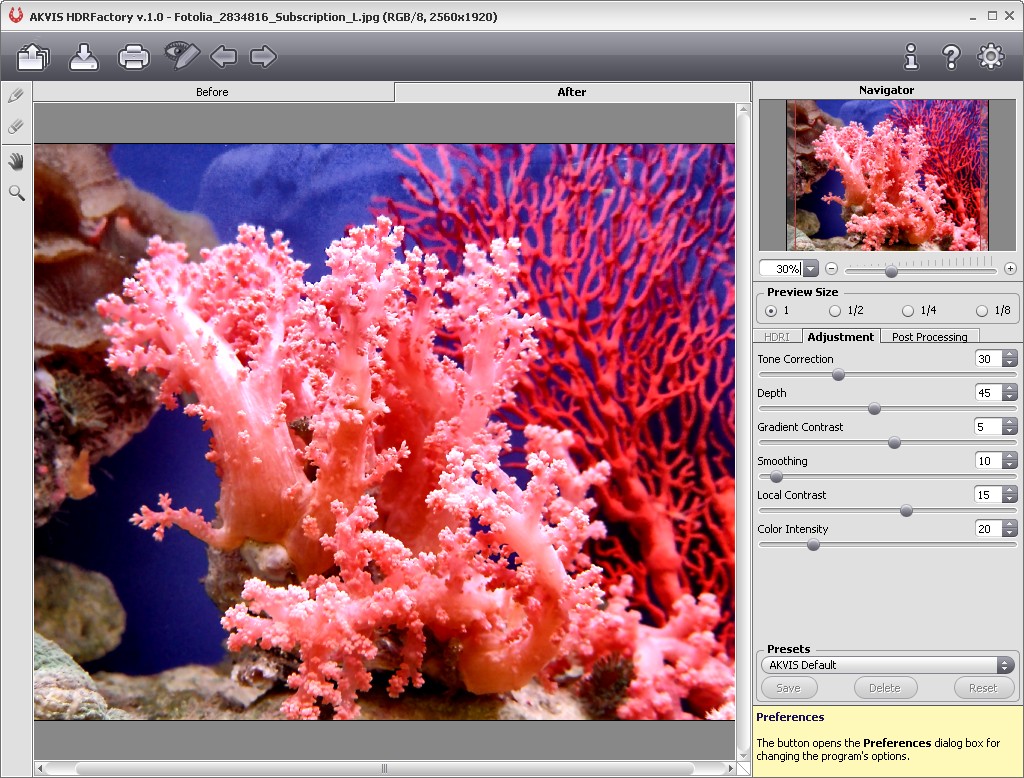This screenshot has height=778, width=1024.
Task: Show program info with the i icon
Action: pos(910,57)
